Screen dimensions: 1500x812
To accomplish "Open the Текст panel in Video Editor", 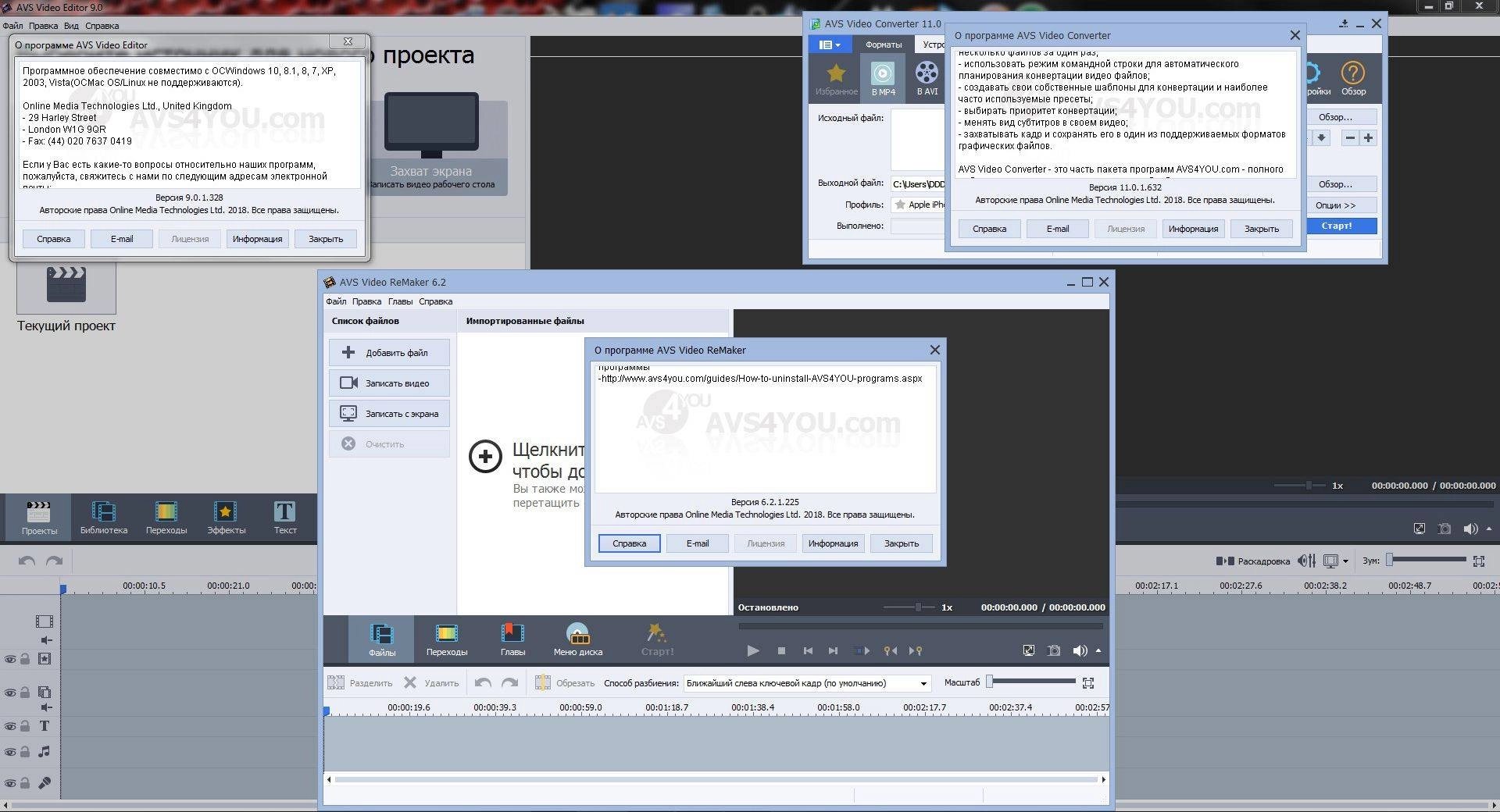I will click(284, 517).
